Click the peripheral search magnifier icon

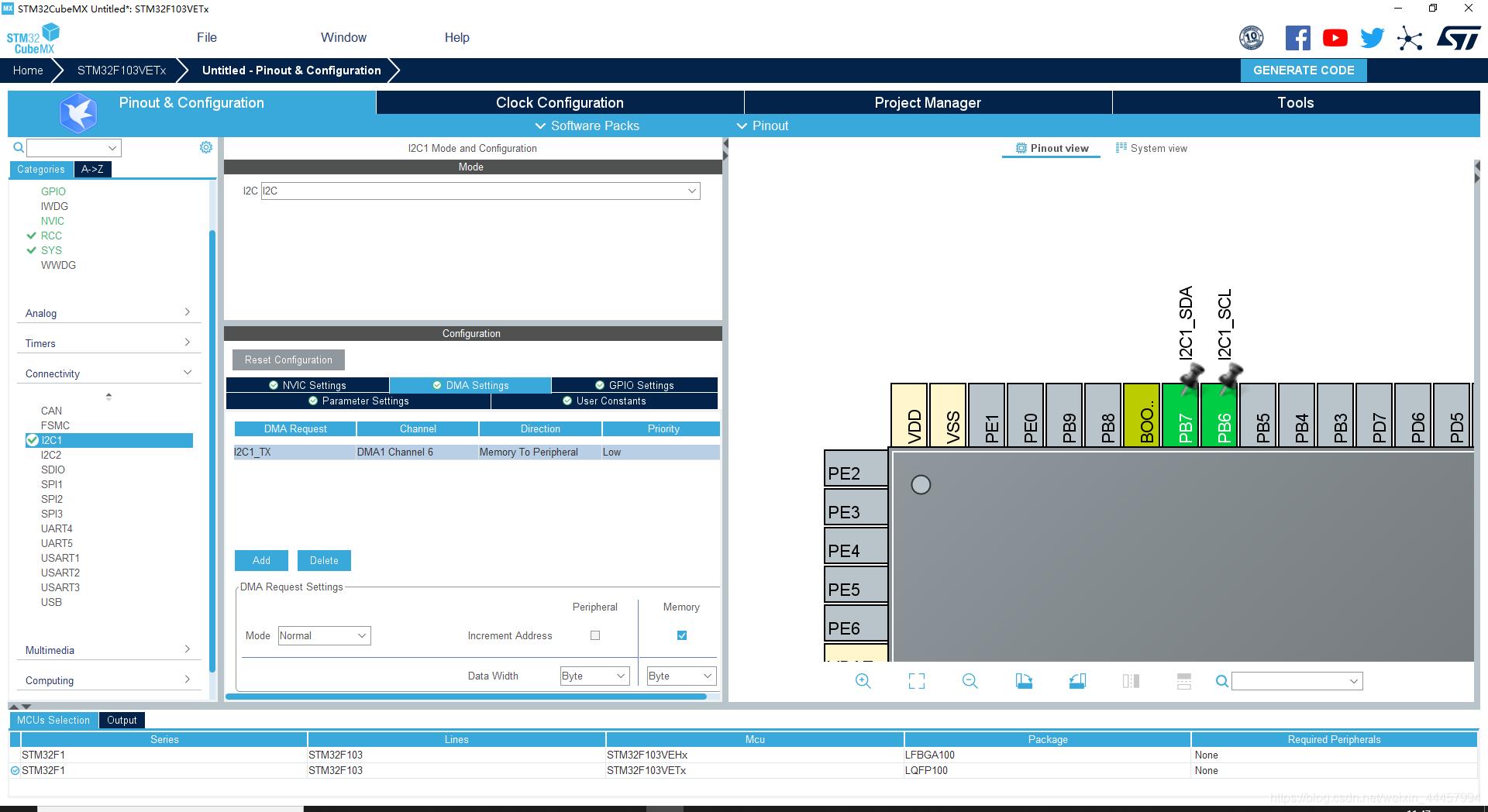[19, 147]
